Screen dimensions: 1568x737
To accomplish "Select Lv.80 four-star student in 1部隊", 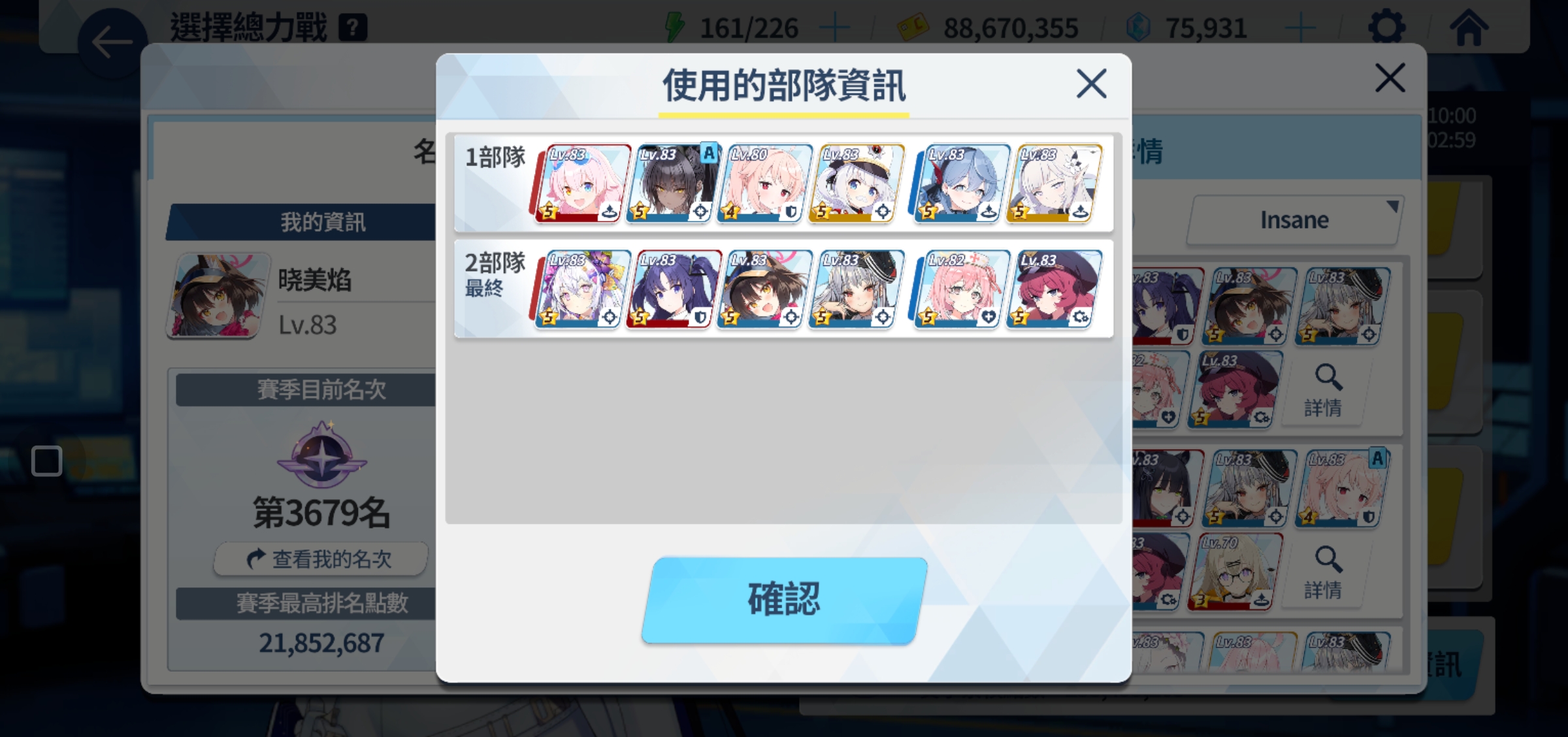I will click(x=764, y=184).
